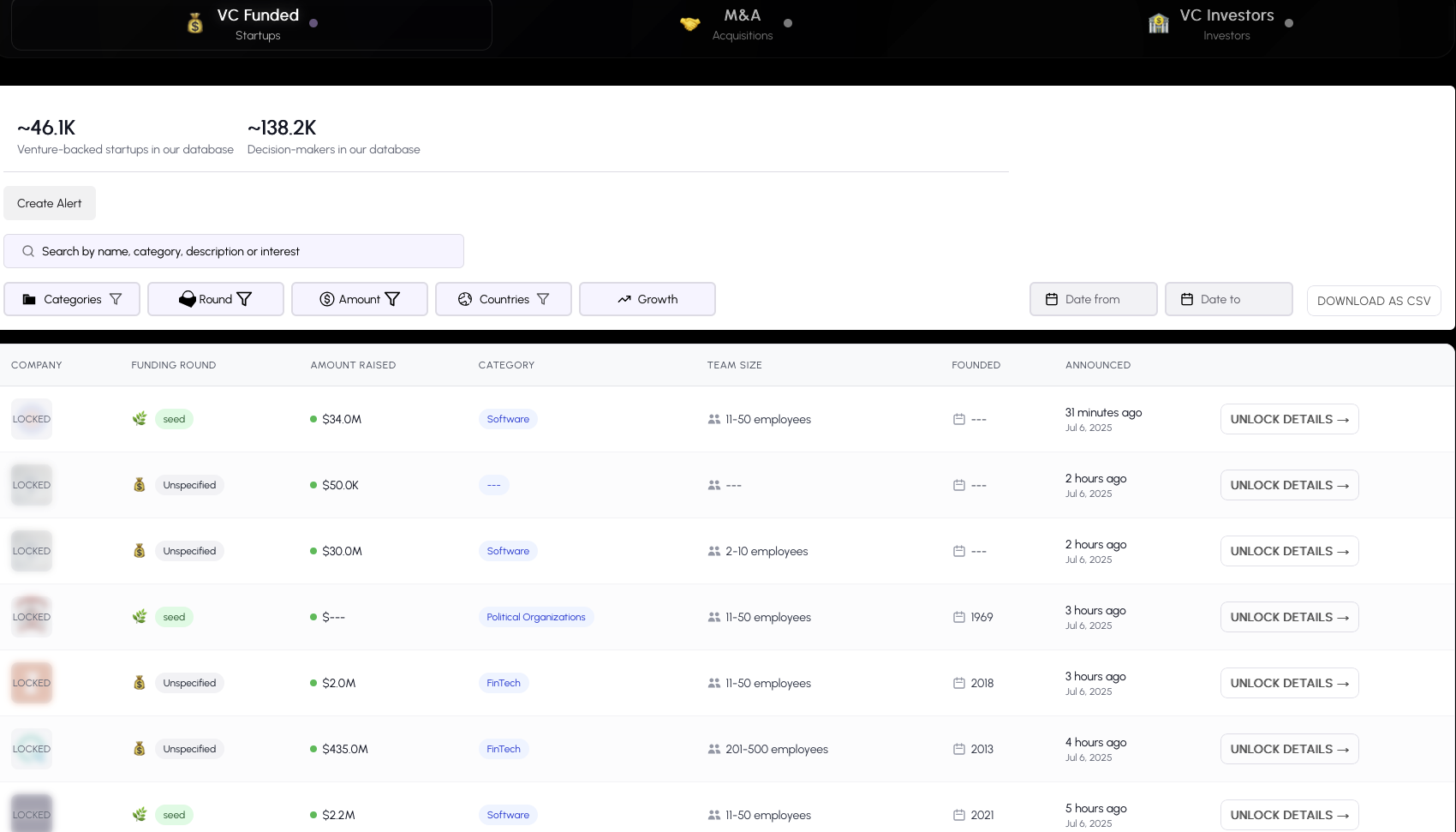
Task: Click the magnifier icon in the search box
Action: coord(28,251)
